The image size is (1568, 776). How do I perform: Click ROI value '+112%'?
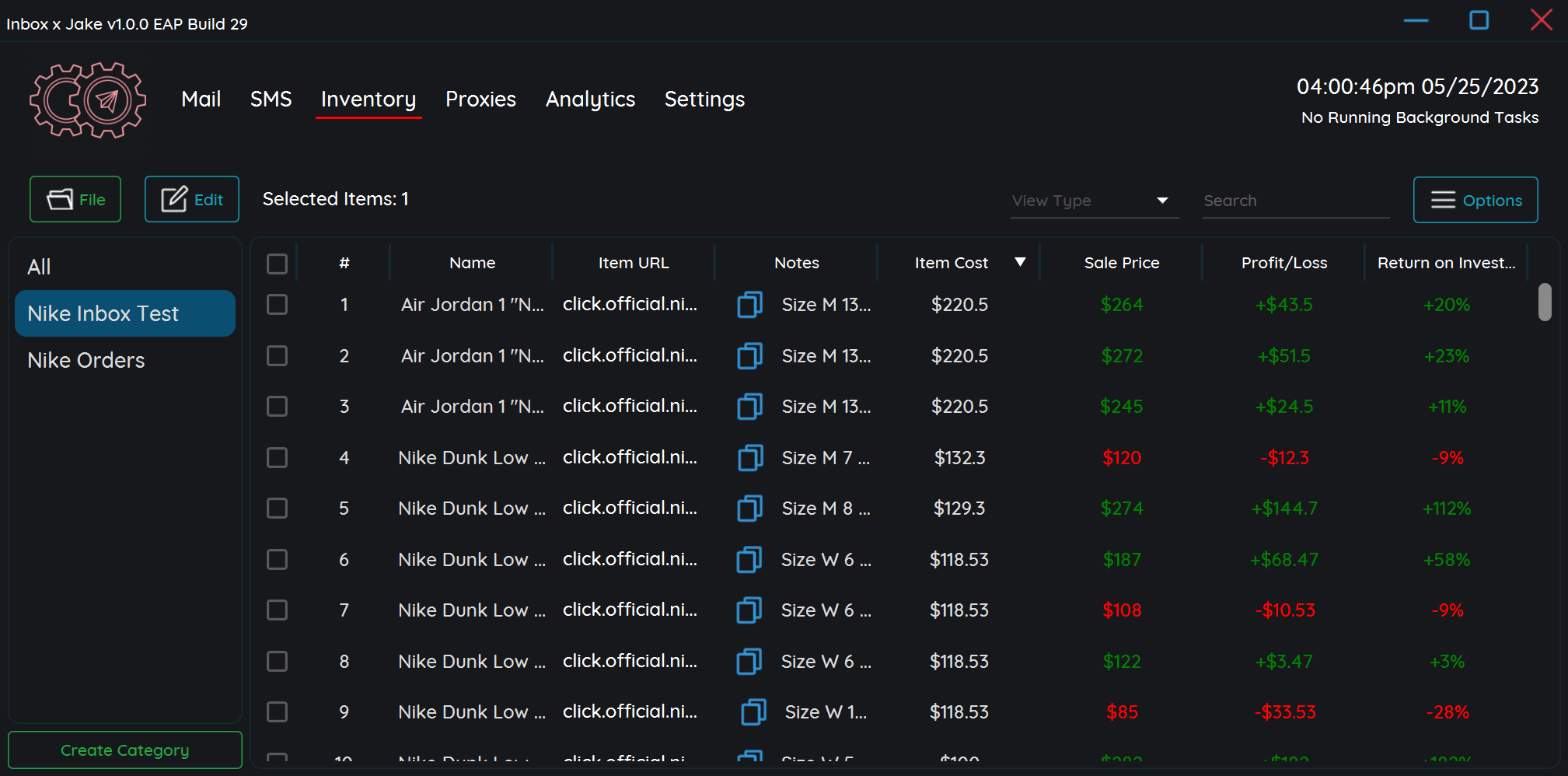tap(1447, 508)
